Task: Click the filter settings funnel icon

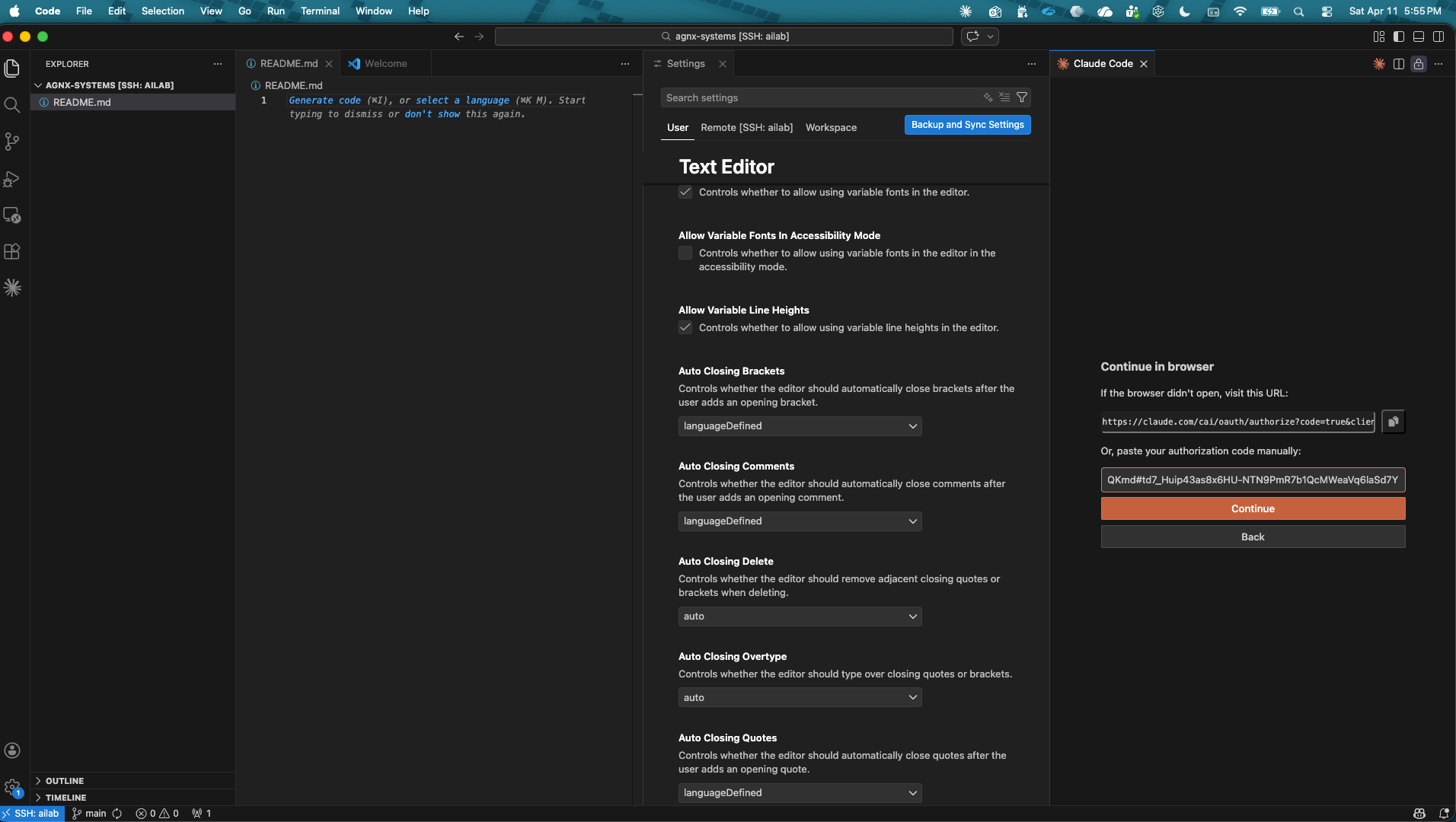Action: [1022, 97]
